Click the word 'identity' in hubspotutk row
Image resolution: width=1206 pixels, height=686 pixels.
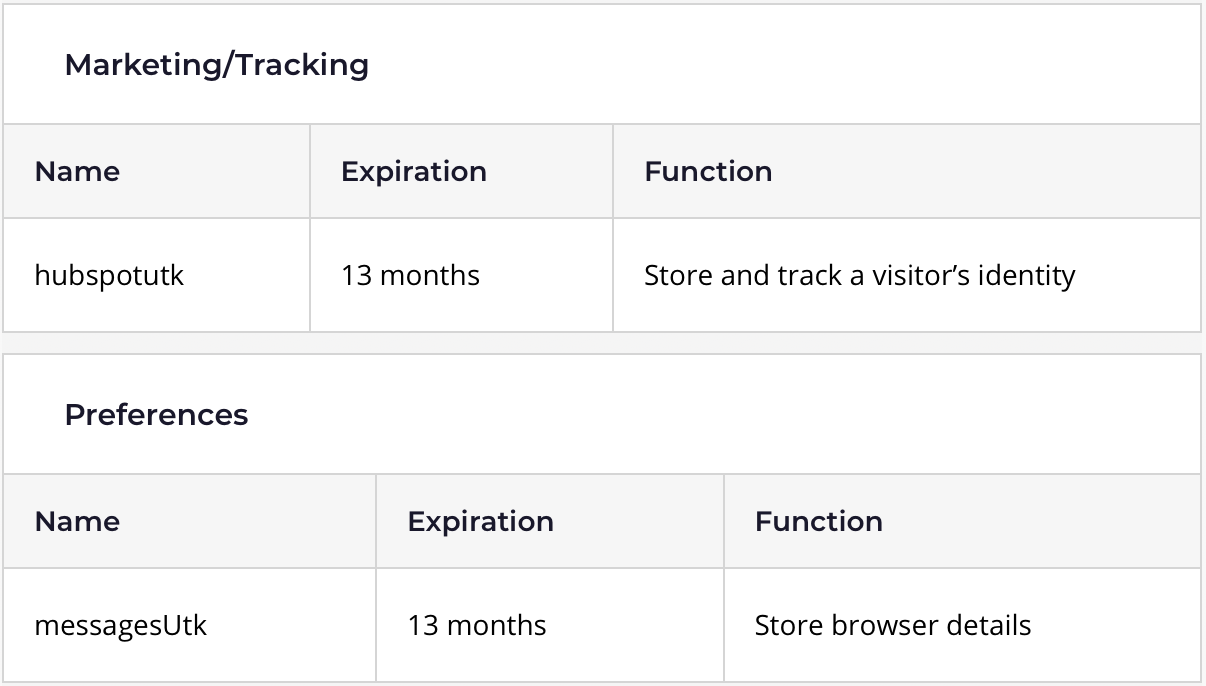[1027, 275]
